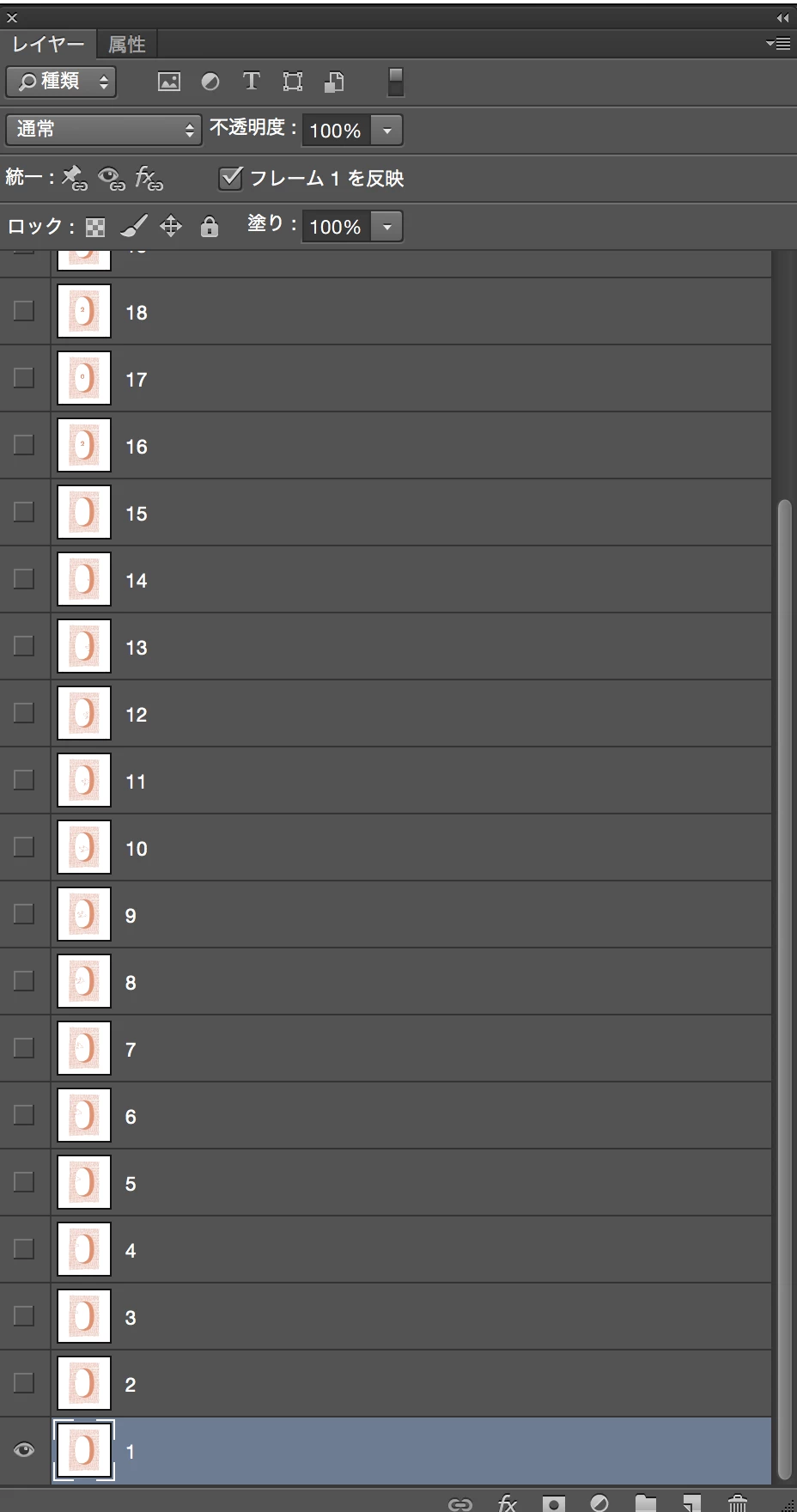Screen dimensions: 797x1512
Task: Open the 種類 filter type dropdown
Action: tap(61, 82)
